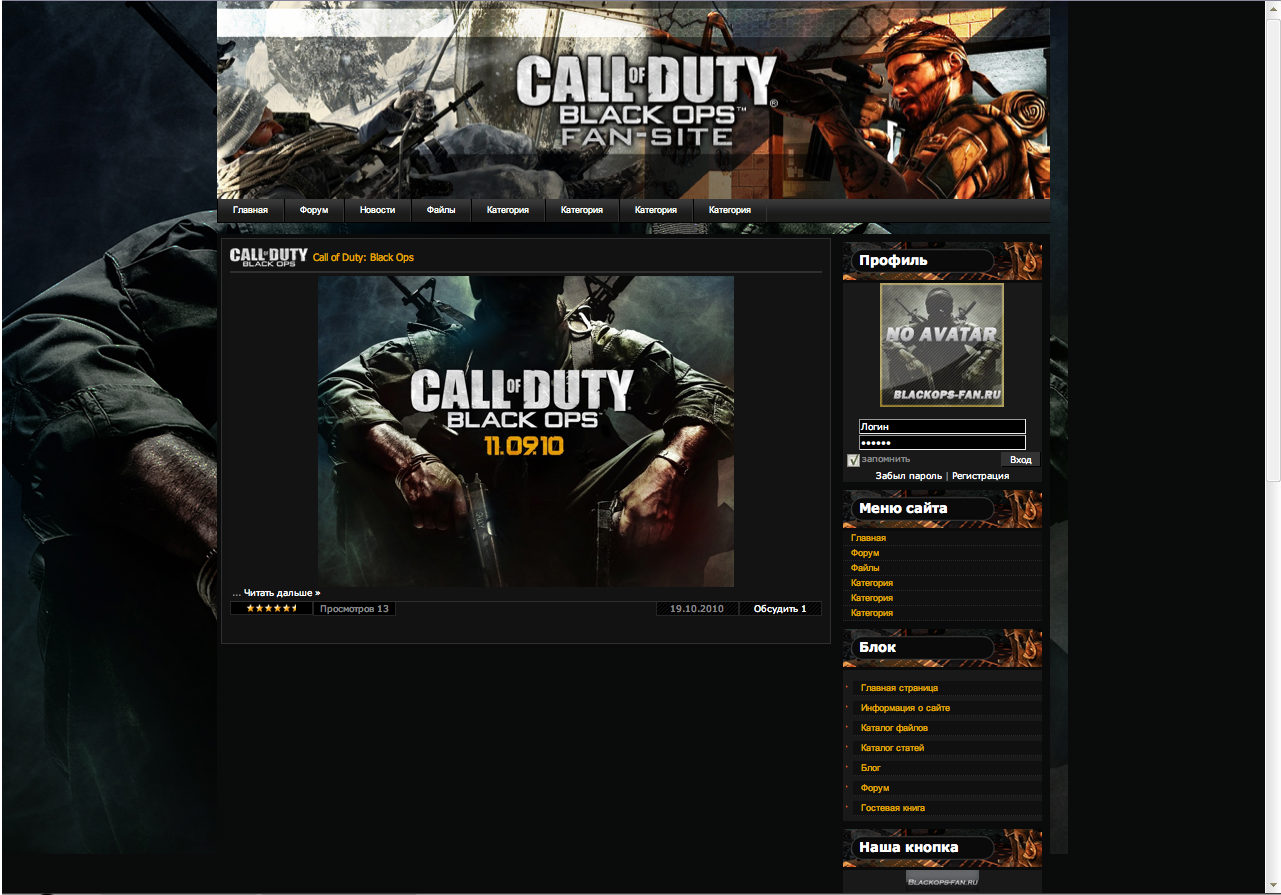Click the Blackops-fan.ru button under 'Наша кнопка'
The image size is (1281, 895).
point(942,881)
